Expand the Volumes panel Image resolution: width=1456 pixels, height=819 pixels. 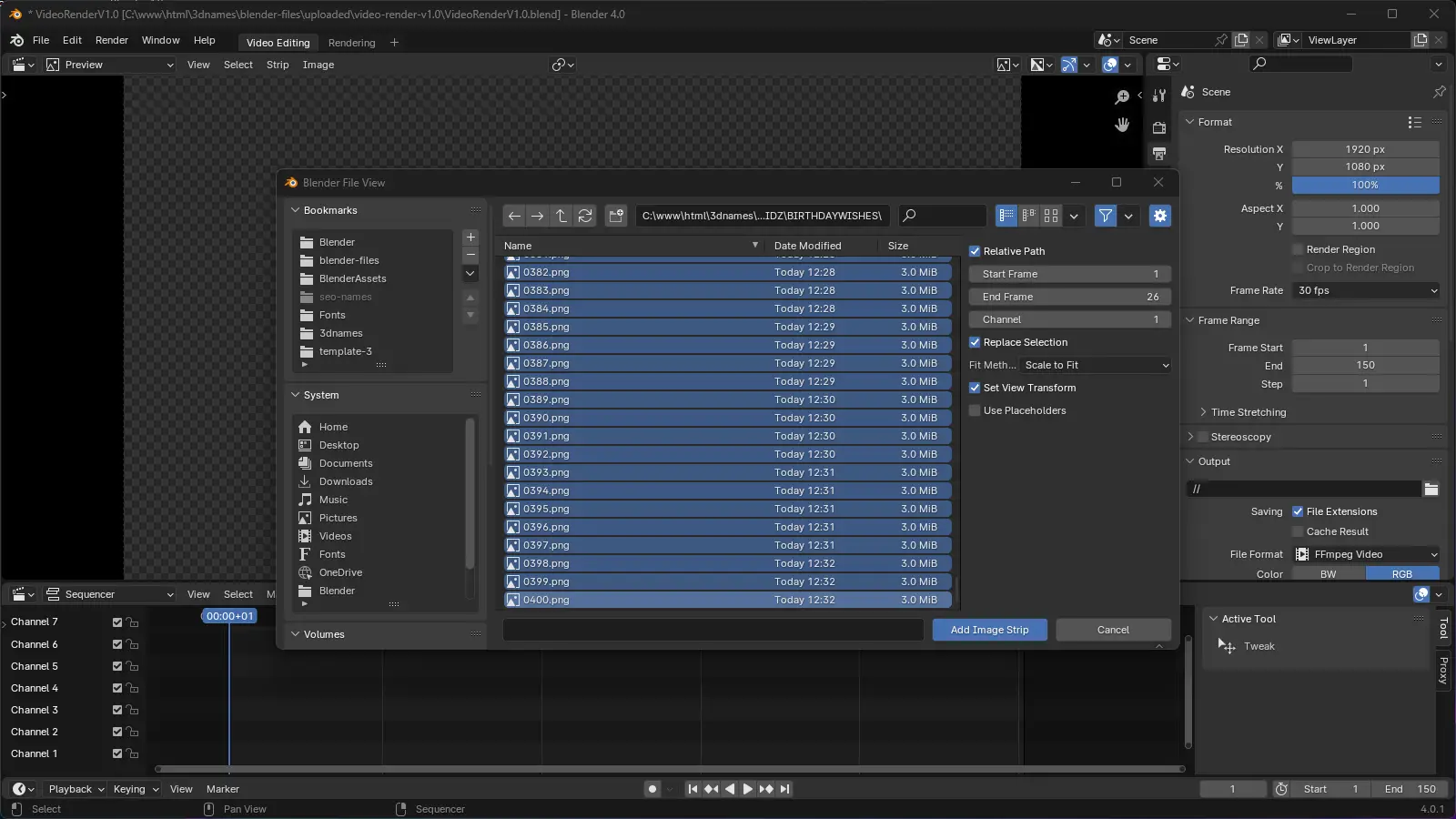pyautogui.click(x=296, y=634)
